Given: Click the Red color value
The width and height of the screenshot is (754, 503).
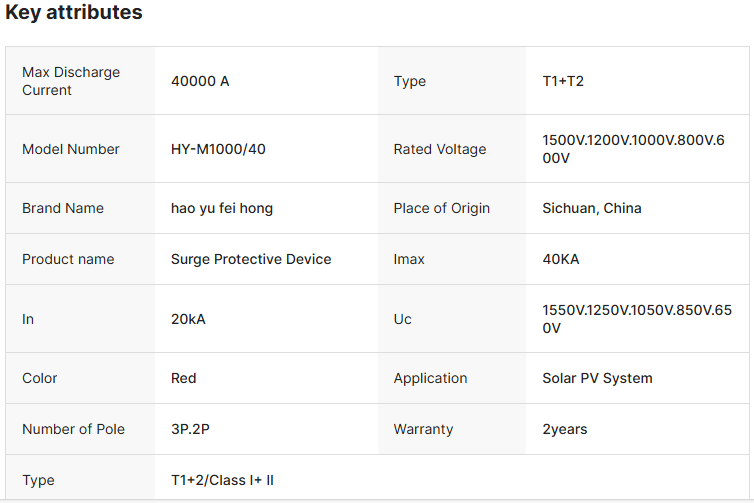Looking at the screenshot, I should [184, 378].
